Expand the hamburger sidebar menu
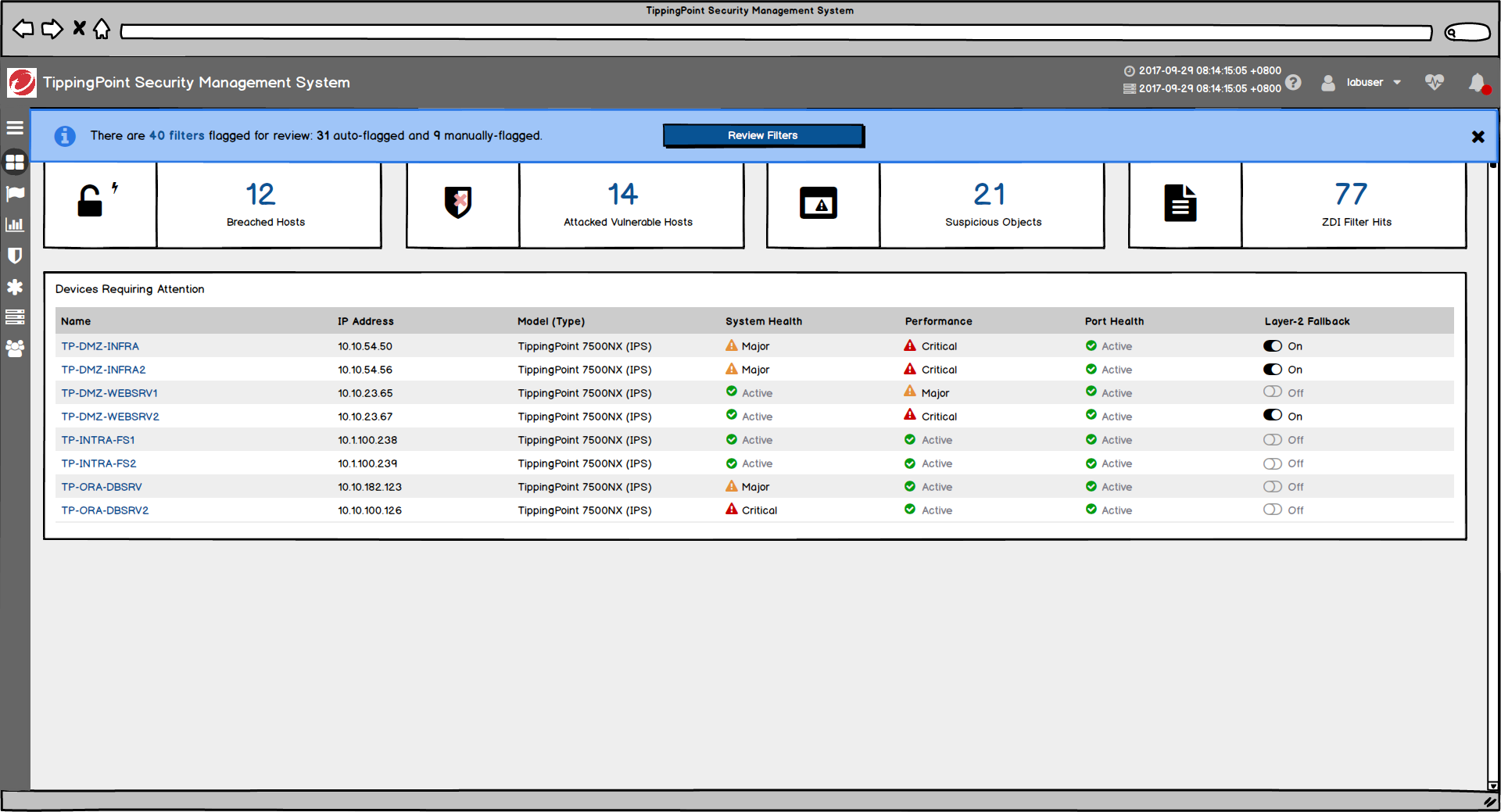 [15, 127]
